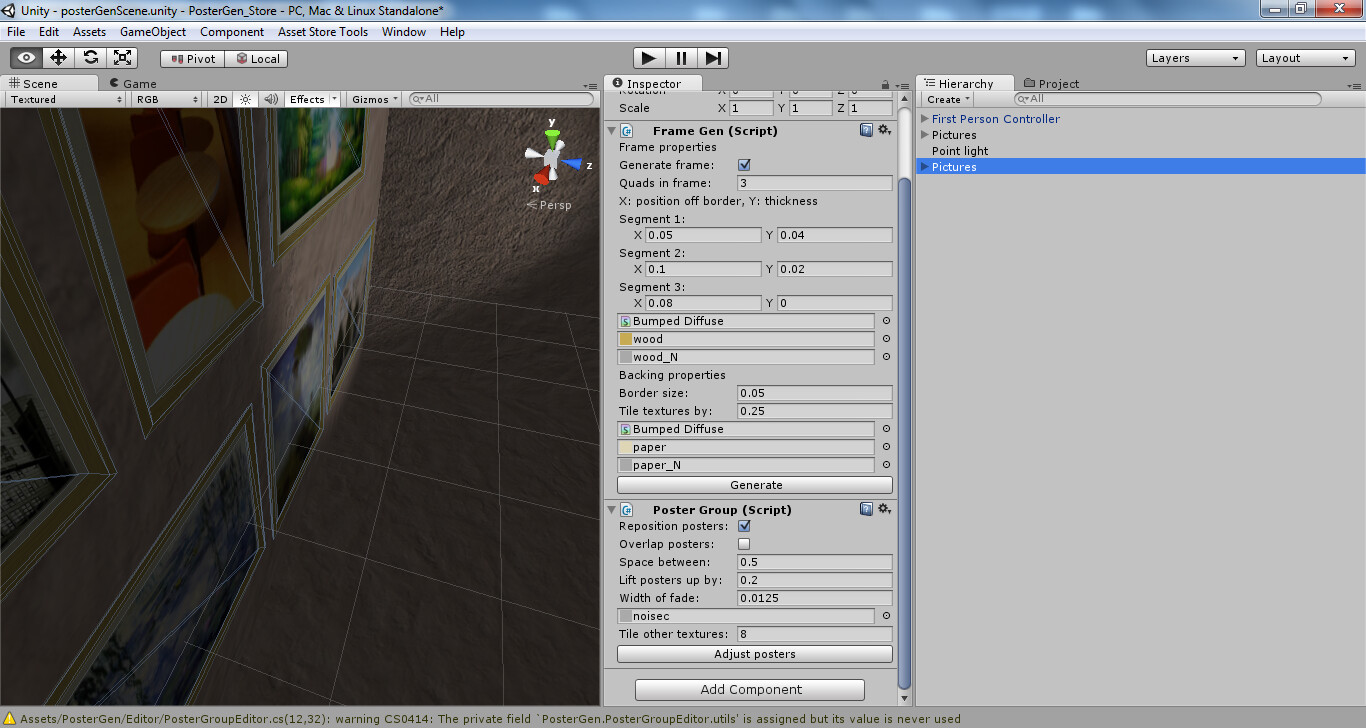The image size is (1366, 728).
Task: Toggle scene lighting with the sun icon
Action: (246, 98)
